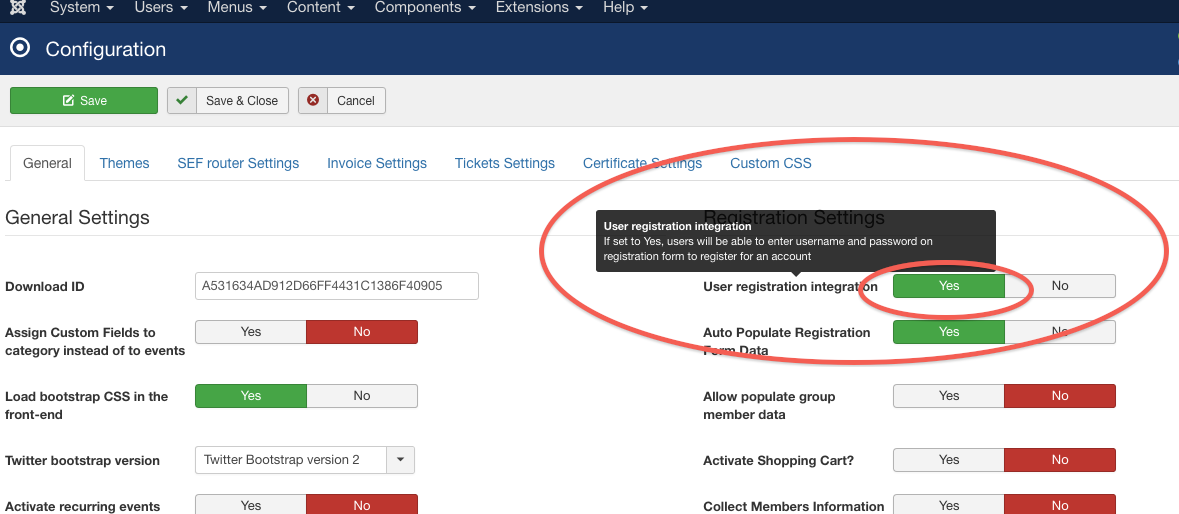Turn on Activate recurring events
This screenshot has width=1179, height=514.
click(x=251, y=506)
